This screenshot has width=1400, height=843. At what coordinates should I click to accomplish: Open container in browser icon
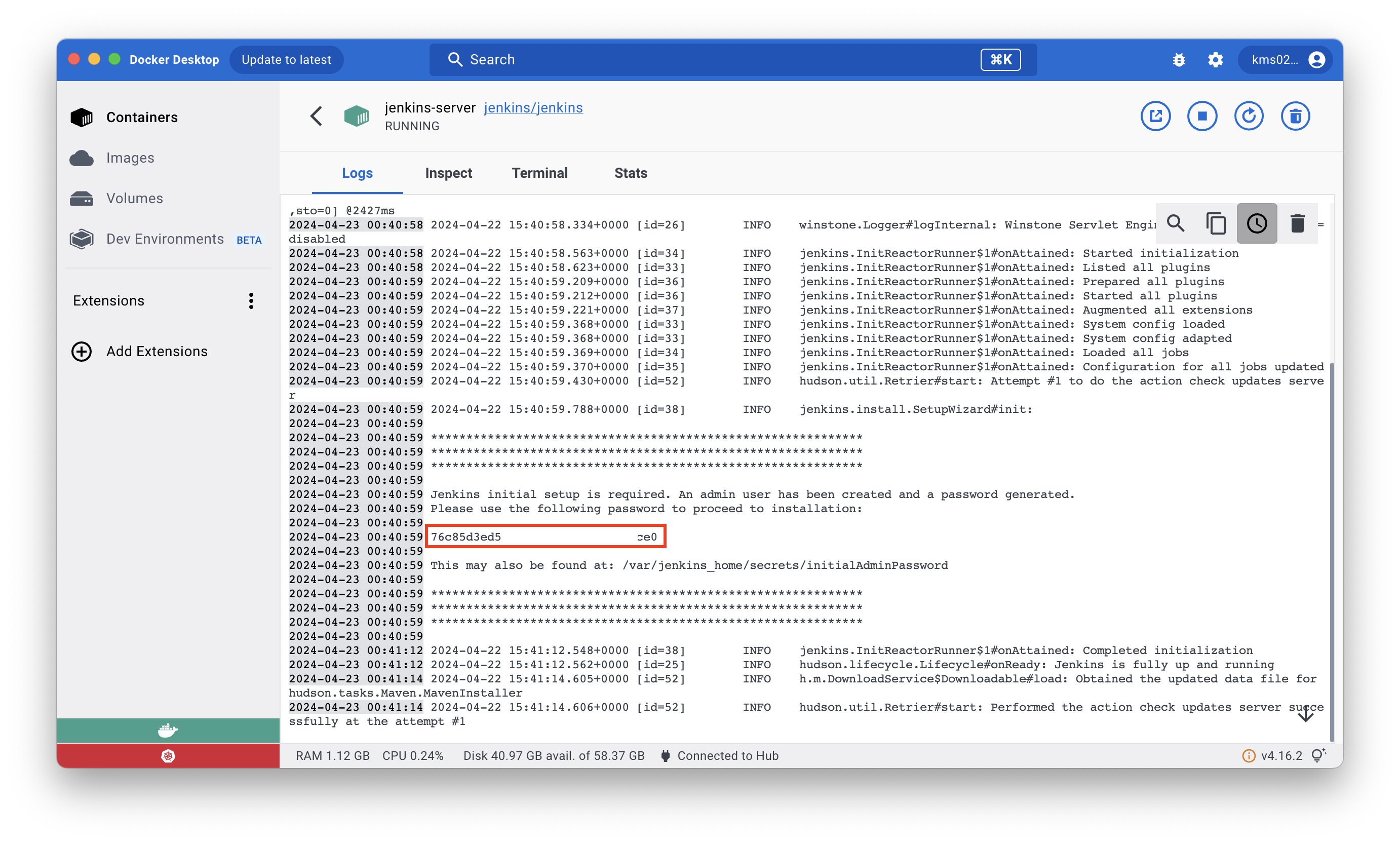click(x=1155, y=117)
